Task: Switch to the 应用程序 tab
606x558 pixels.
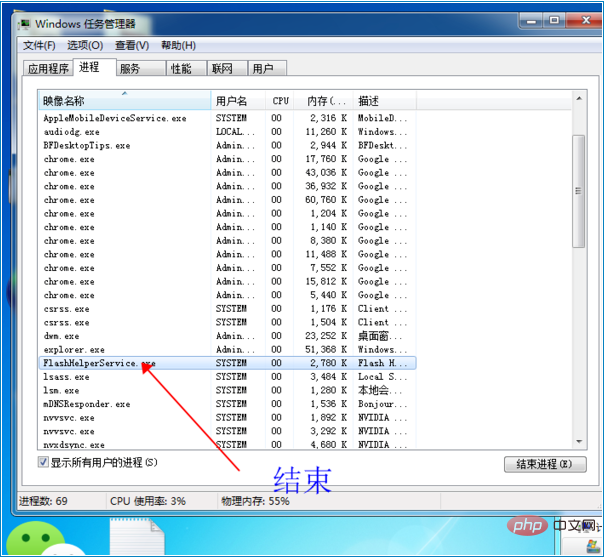Action: pos(48,68)
